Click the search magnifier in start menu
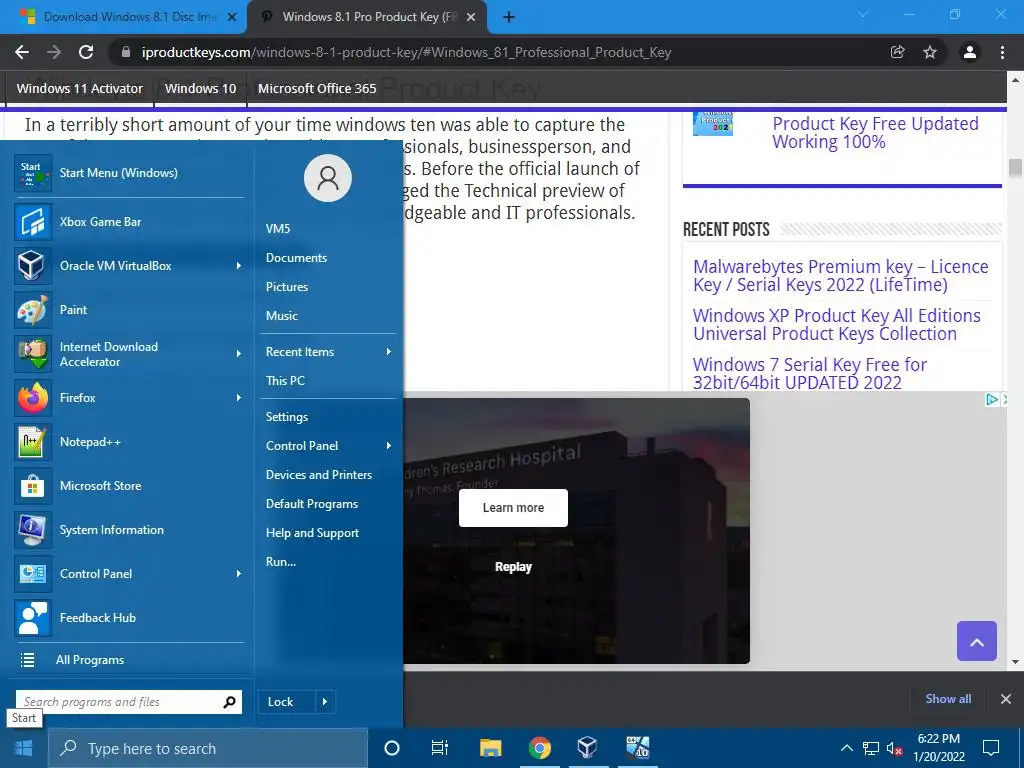Screen dimensions: 1024x768 229,702
